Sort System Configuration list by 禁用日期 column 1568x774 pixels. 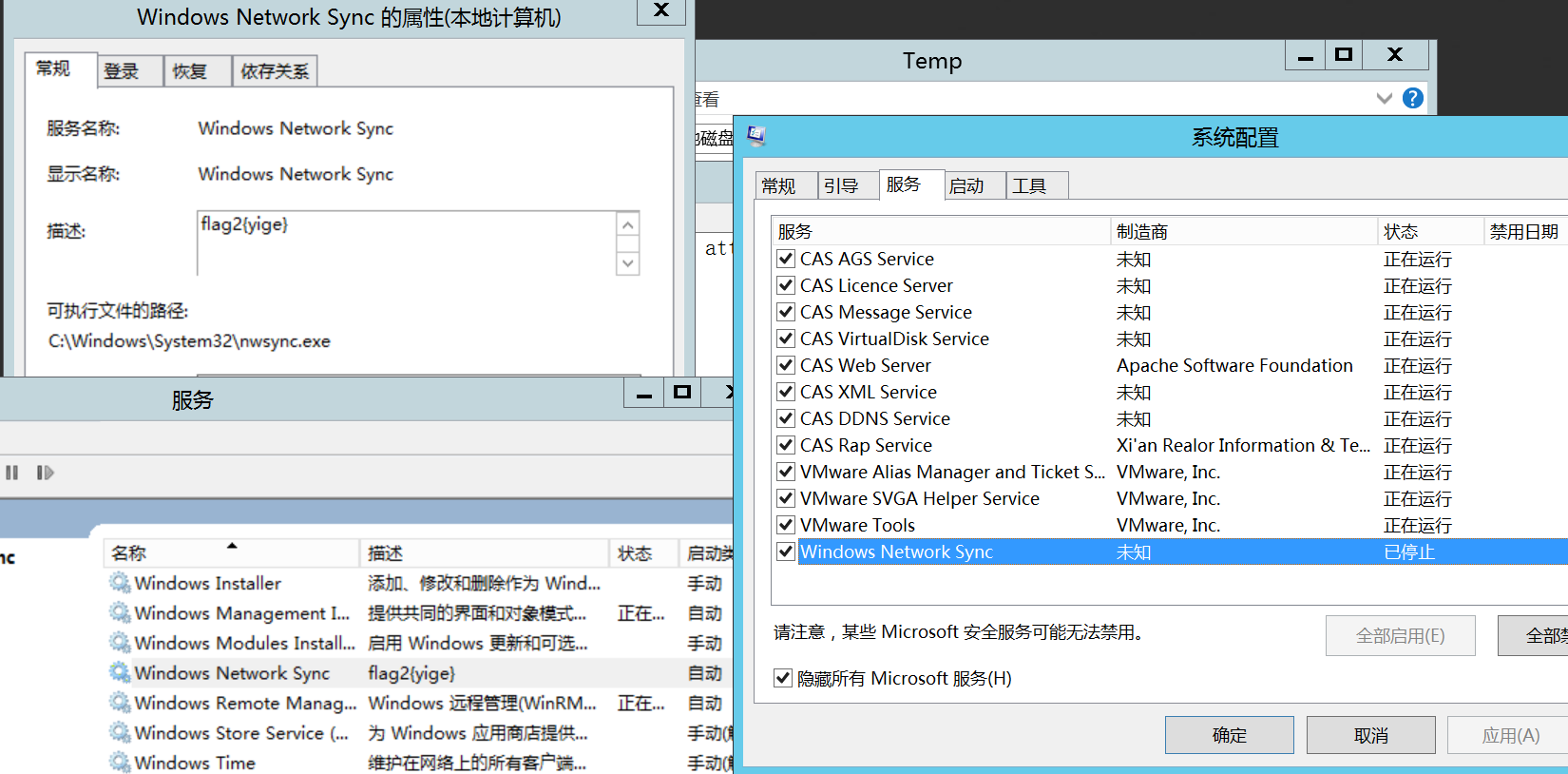tap(1525, 231)
